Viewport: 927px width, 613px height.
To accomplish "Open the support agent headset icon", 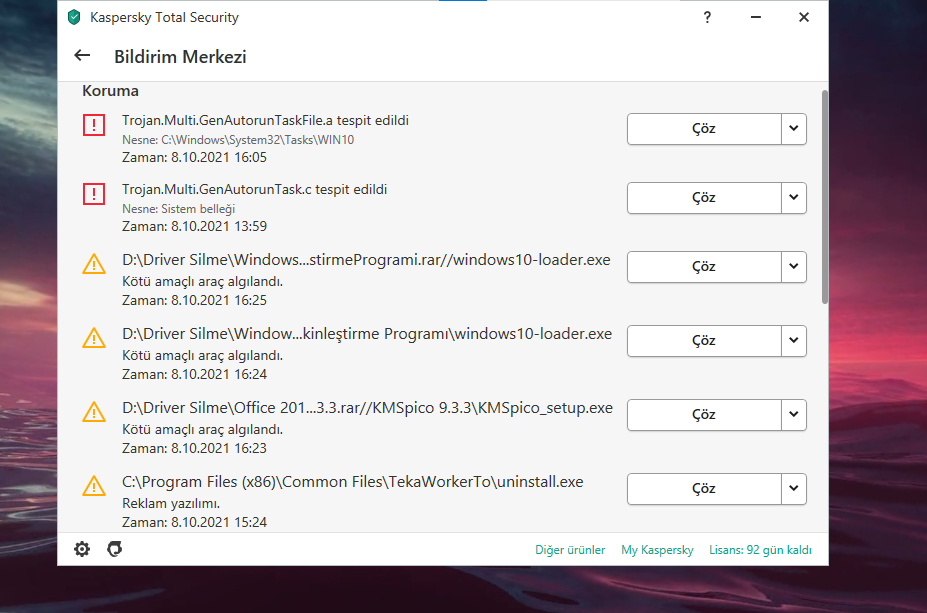I will tap(115, 549).
